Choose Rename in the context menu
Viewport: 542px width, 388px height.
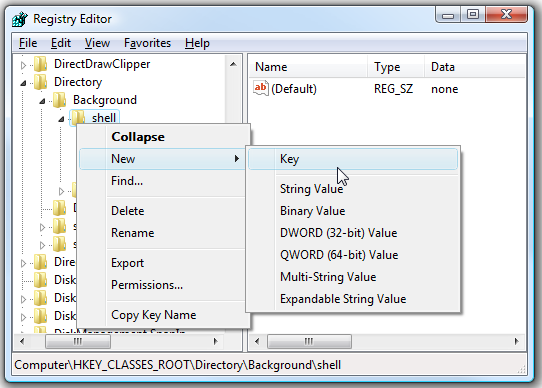click(x=162, y=233)
